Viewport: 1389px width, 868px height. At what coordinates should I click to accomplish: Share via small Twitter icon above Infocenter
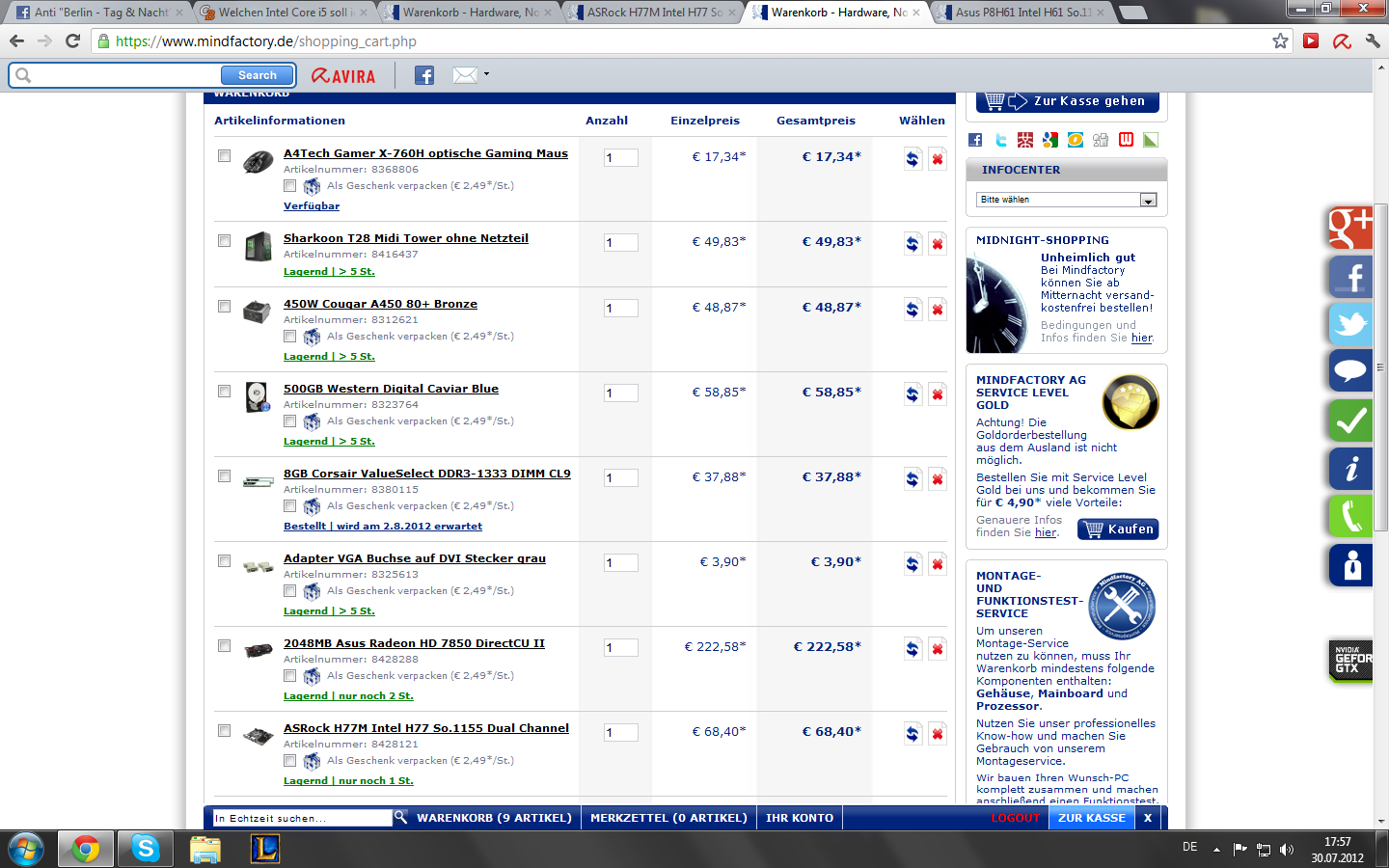pos(1000,140)
